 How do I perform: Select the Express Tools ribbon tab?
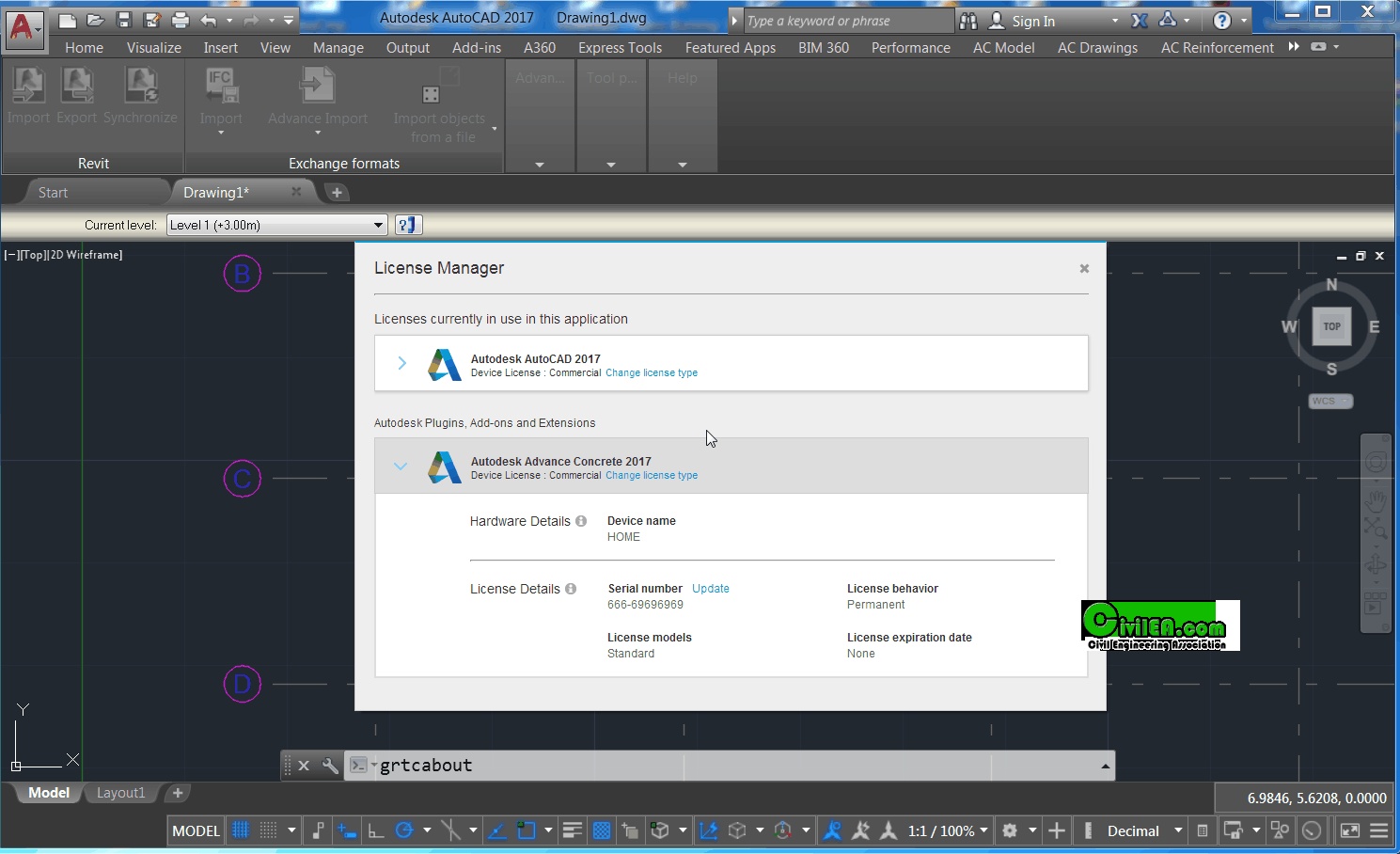[620, 47]
